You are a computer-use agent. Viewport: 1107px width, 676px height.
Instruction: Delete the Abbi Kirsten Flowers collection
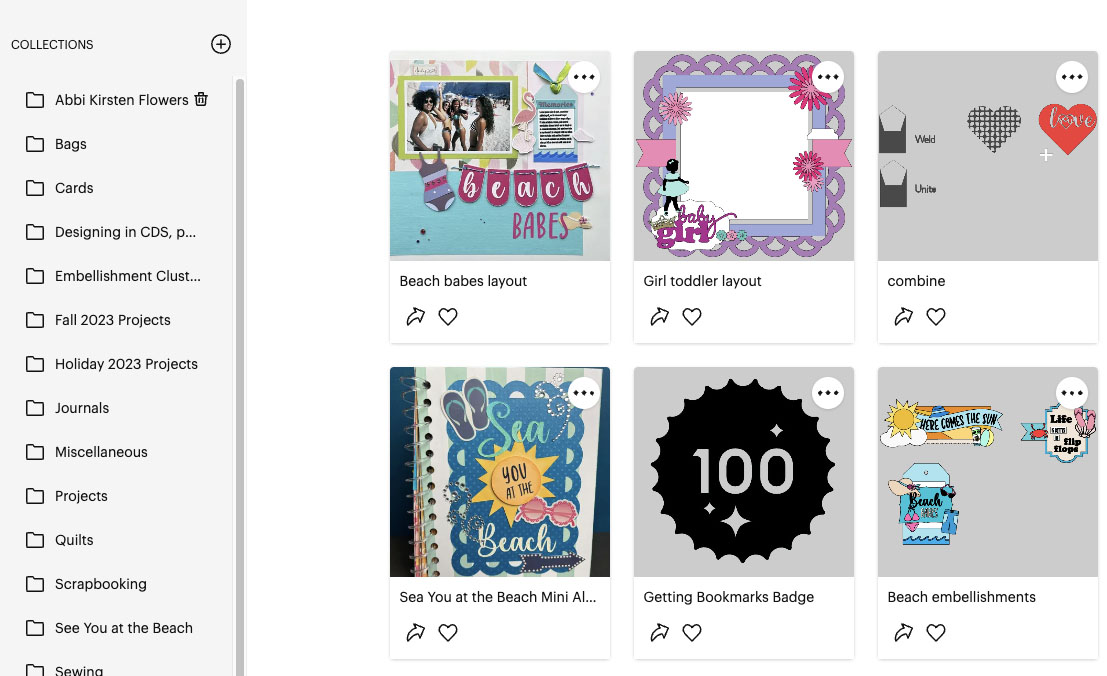point(201,99)
